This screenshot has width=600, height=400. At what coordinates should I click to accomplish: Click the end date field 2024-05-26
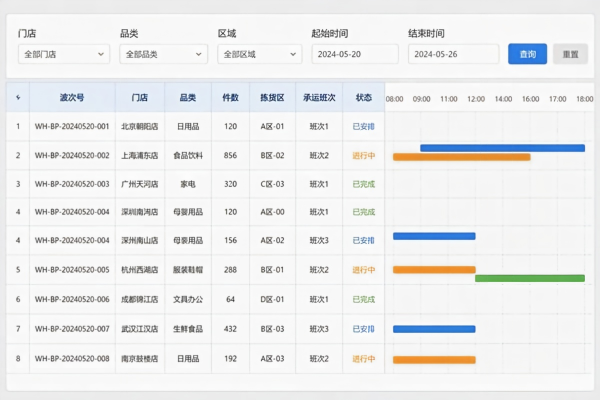453,54
